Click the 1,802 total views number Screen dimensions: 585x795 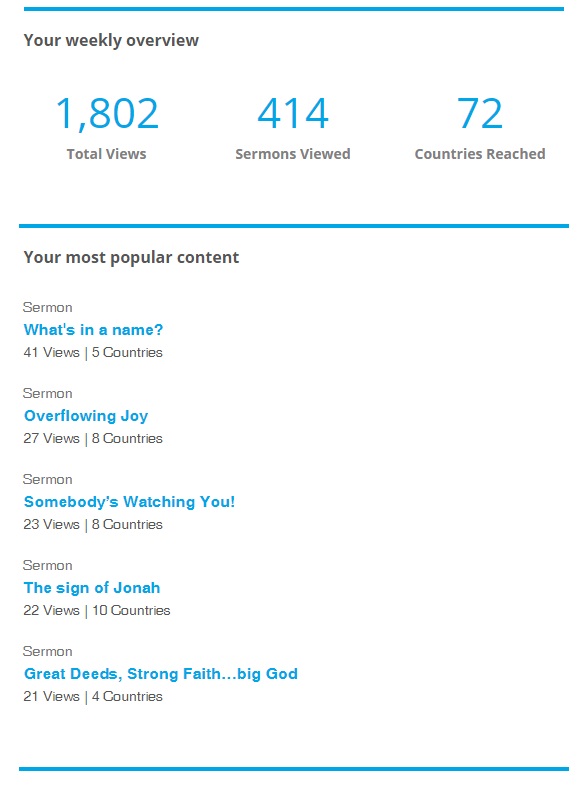[107, 114]
